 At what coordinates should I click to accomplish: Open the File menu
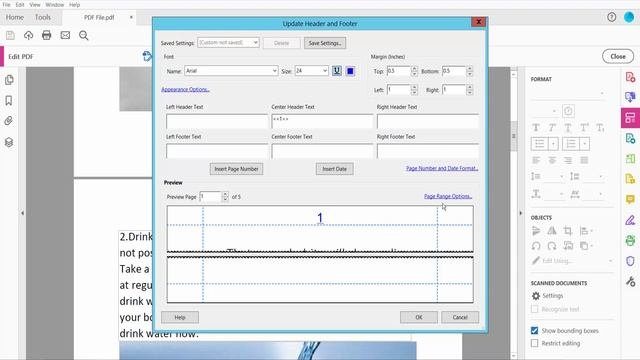tap(7, 5)
